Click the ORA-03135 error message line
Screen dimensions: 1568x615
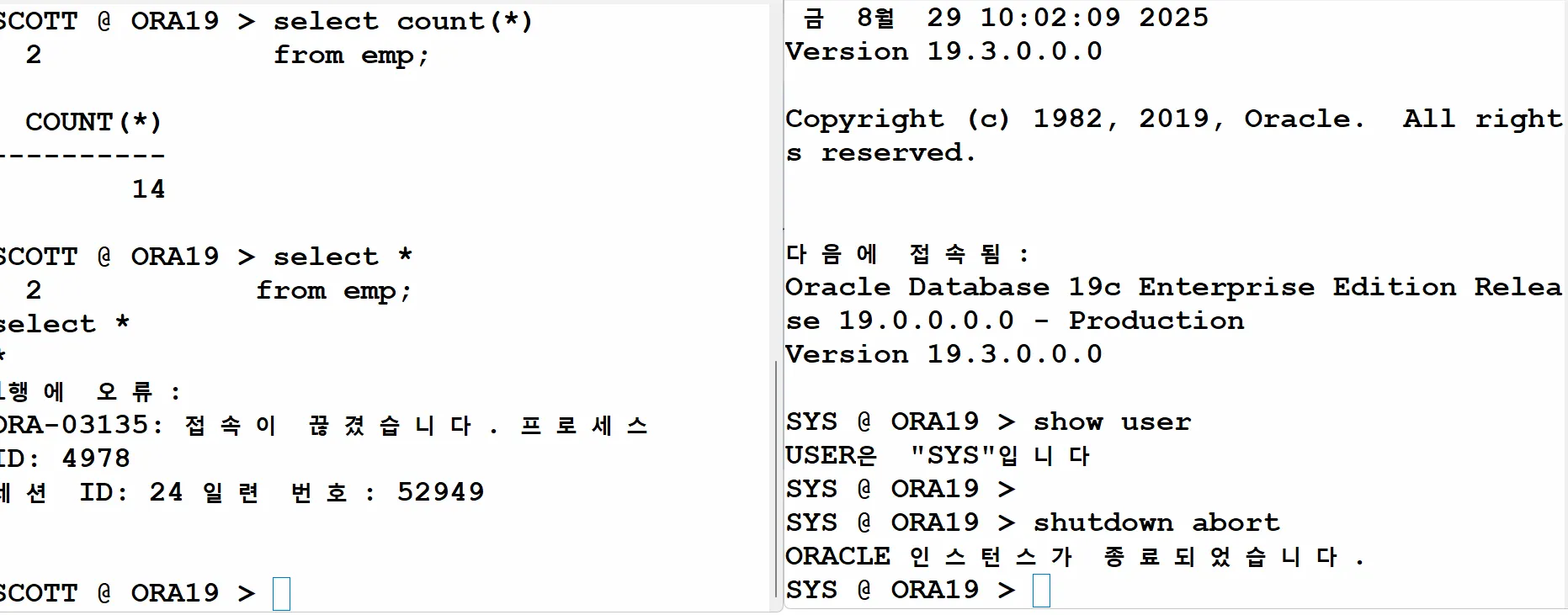tap(323, 425)
